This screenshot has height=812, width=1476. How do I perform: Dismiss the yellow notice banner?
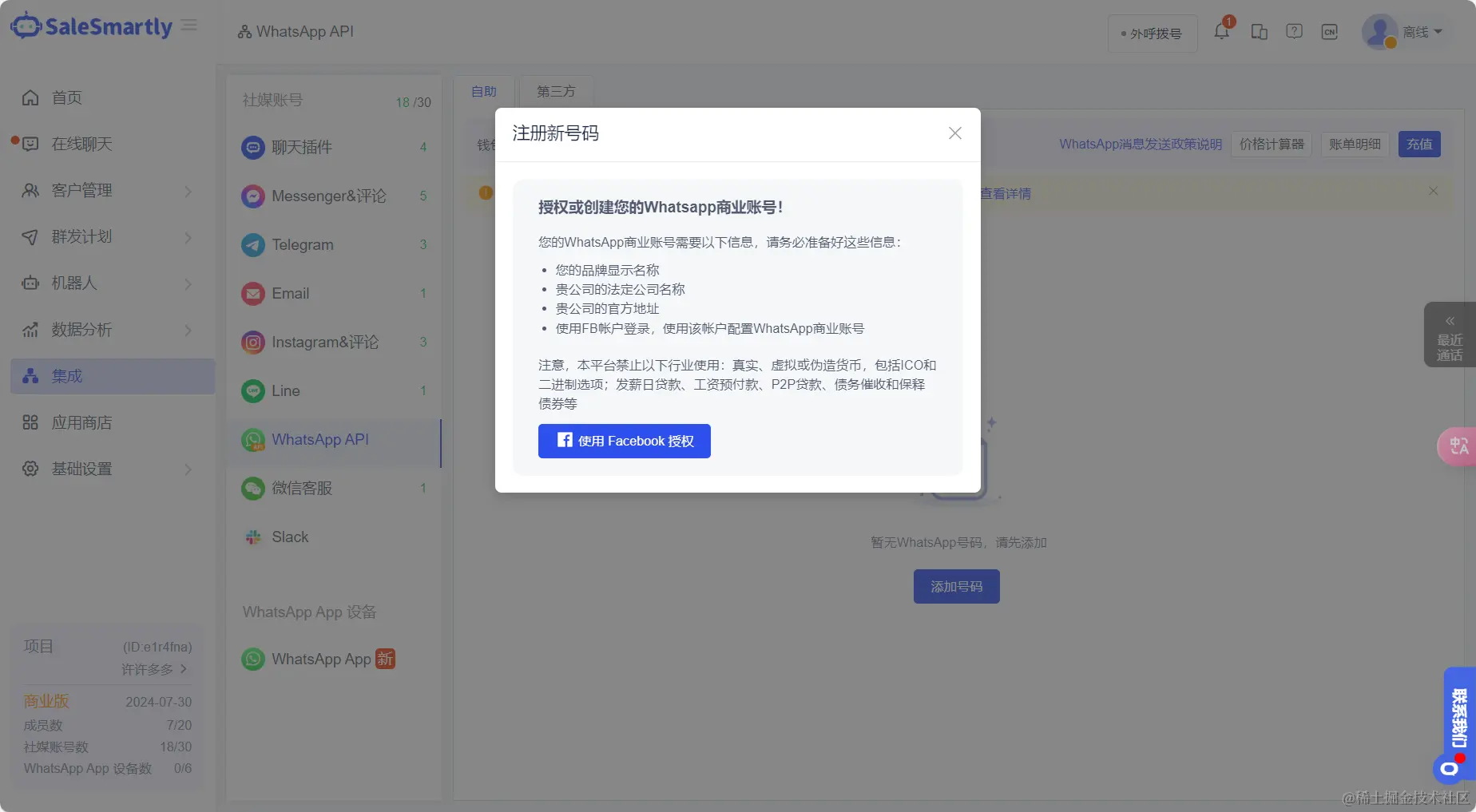pos(1433,191)
